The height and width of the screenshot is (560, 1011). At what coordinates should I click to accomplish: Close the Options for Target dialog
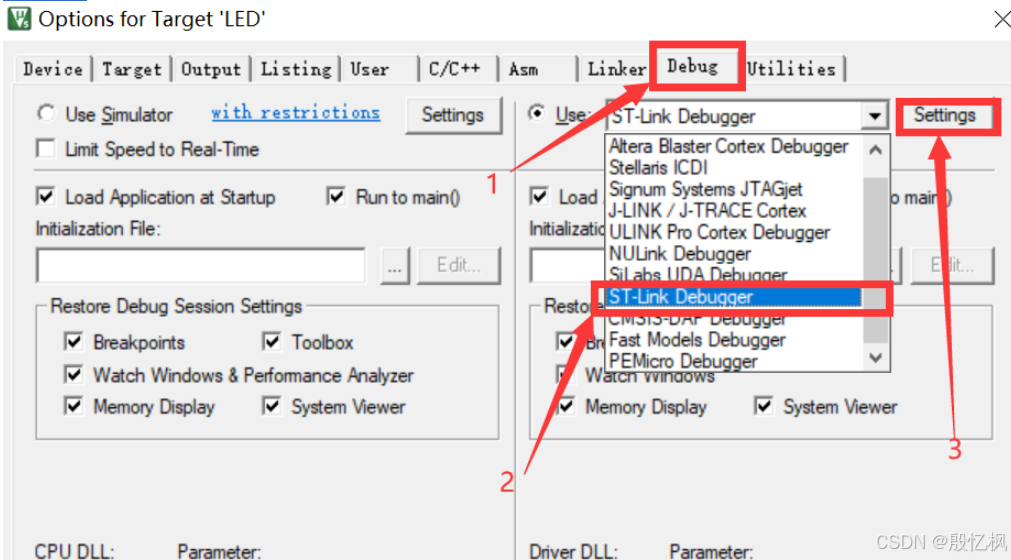tap(1002, 19)
